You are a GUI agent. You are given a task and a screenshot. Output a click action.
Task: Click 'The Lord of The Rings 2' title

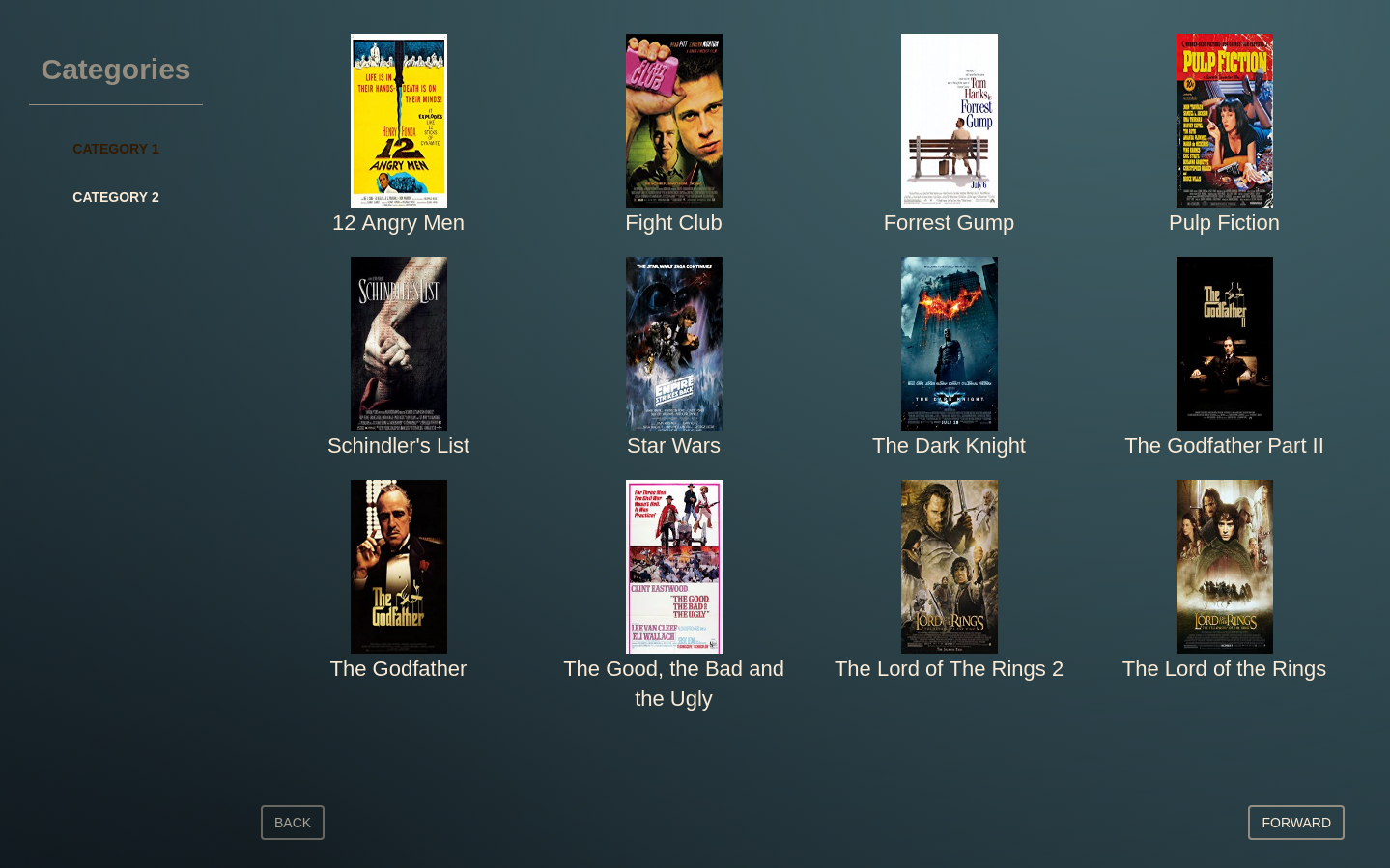click(x=949, y=669)
